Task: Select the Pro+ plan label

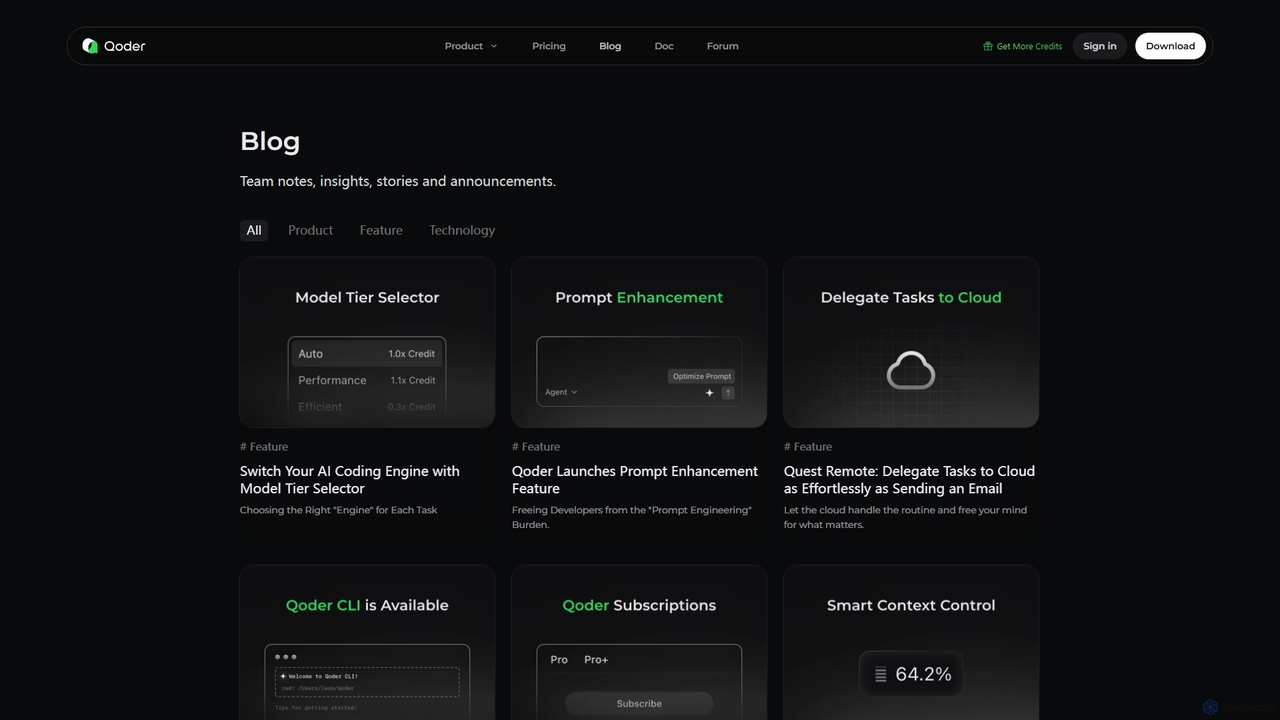Action: [x=596, y=659]
